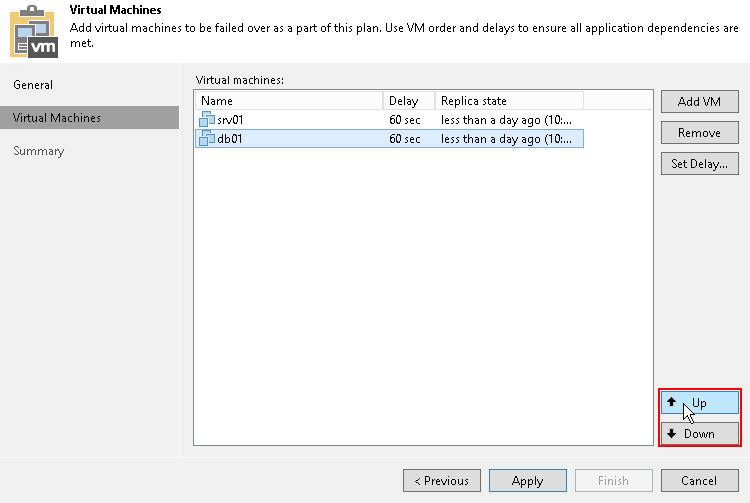Click the 60 sec delay cell for db01

(404, 139)
